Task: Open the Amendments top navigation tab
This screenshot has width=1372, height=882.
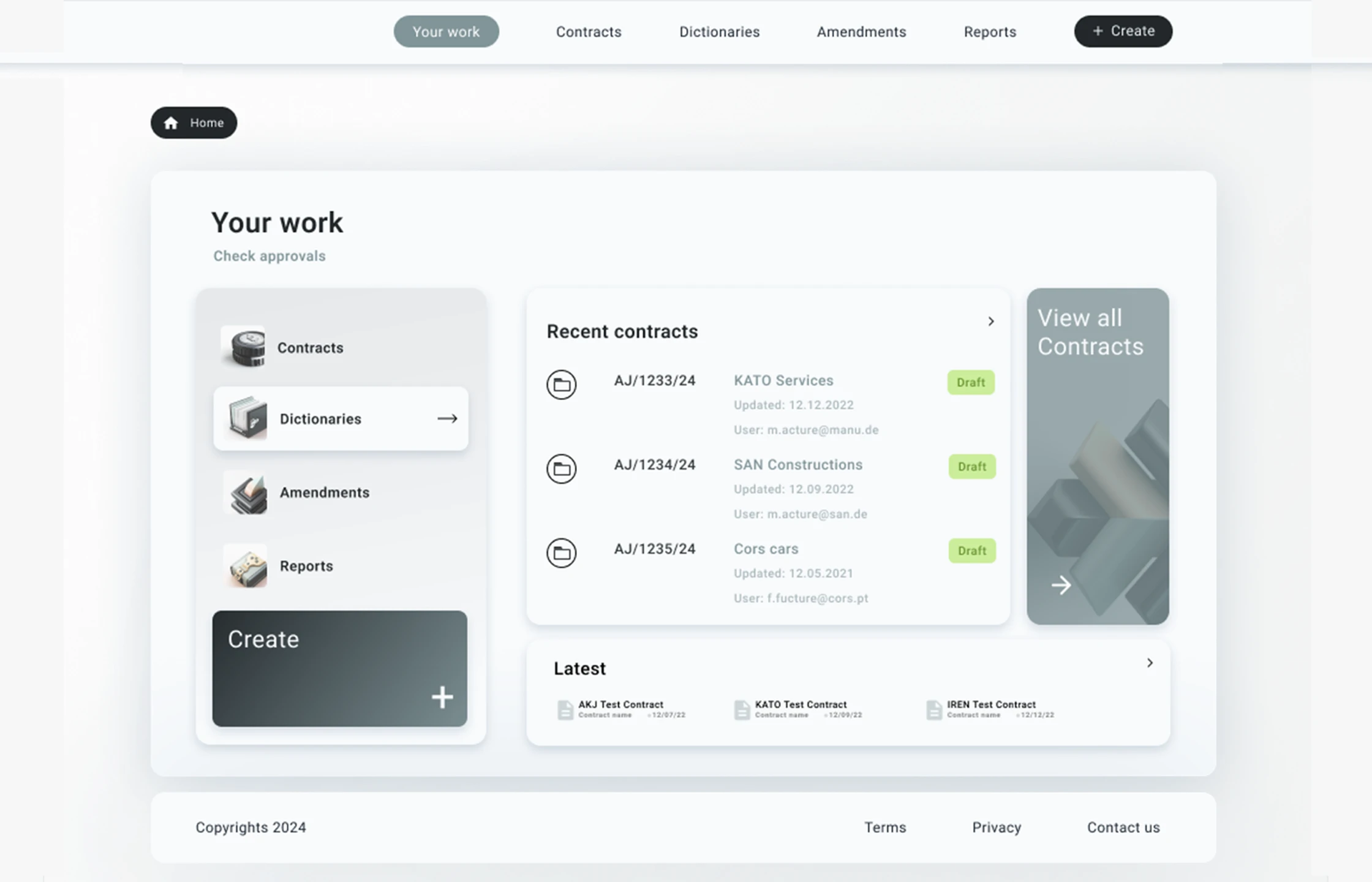Action: tap(861, 32)
